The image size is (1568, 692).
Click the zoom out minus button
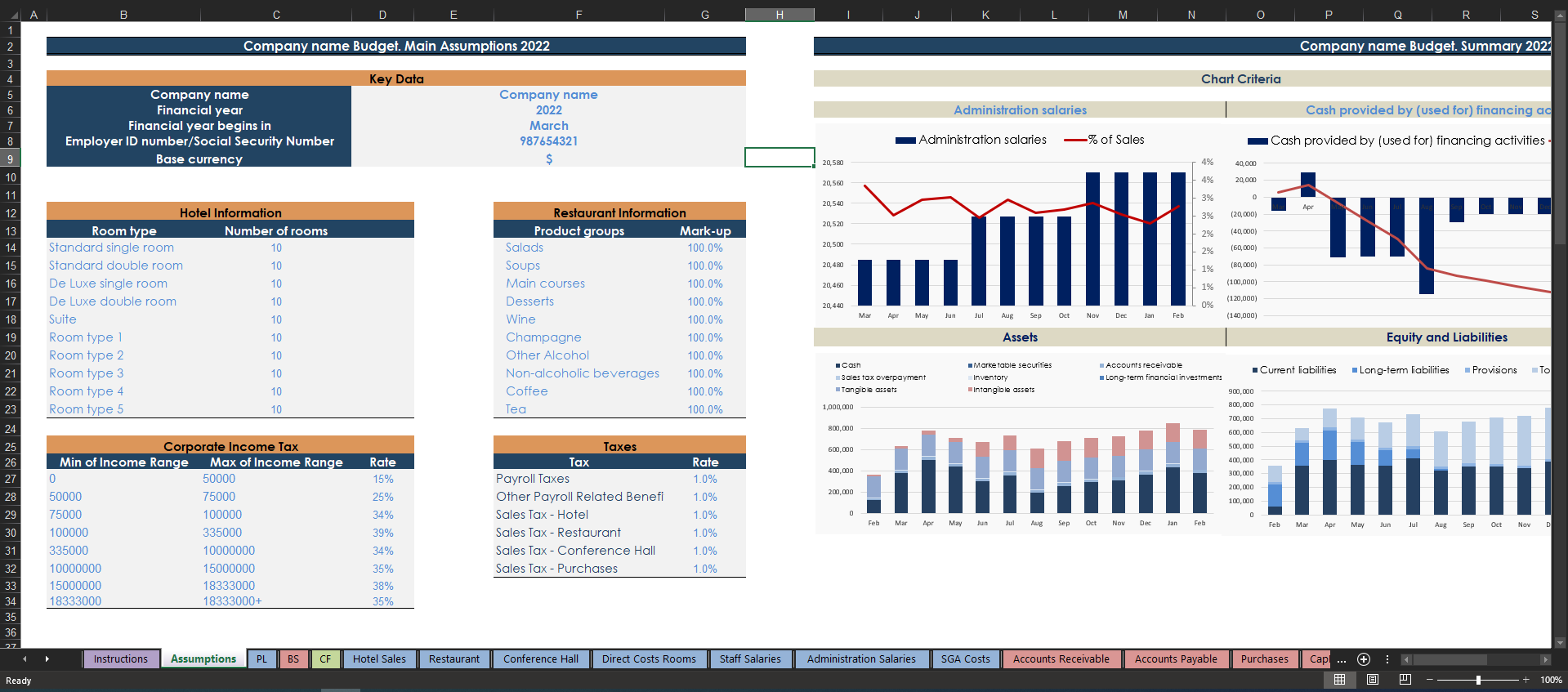tap(1430, 680)
